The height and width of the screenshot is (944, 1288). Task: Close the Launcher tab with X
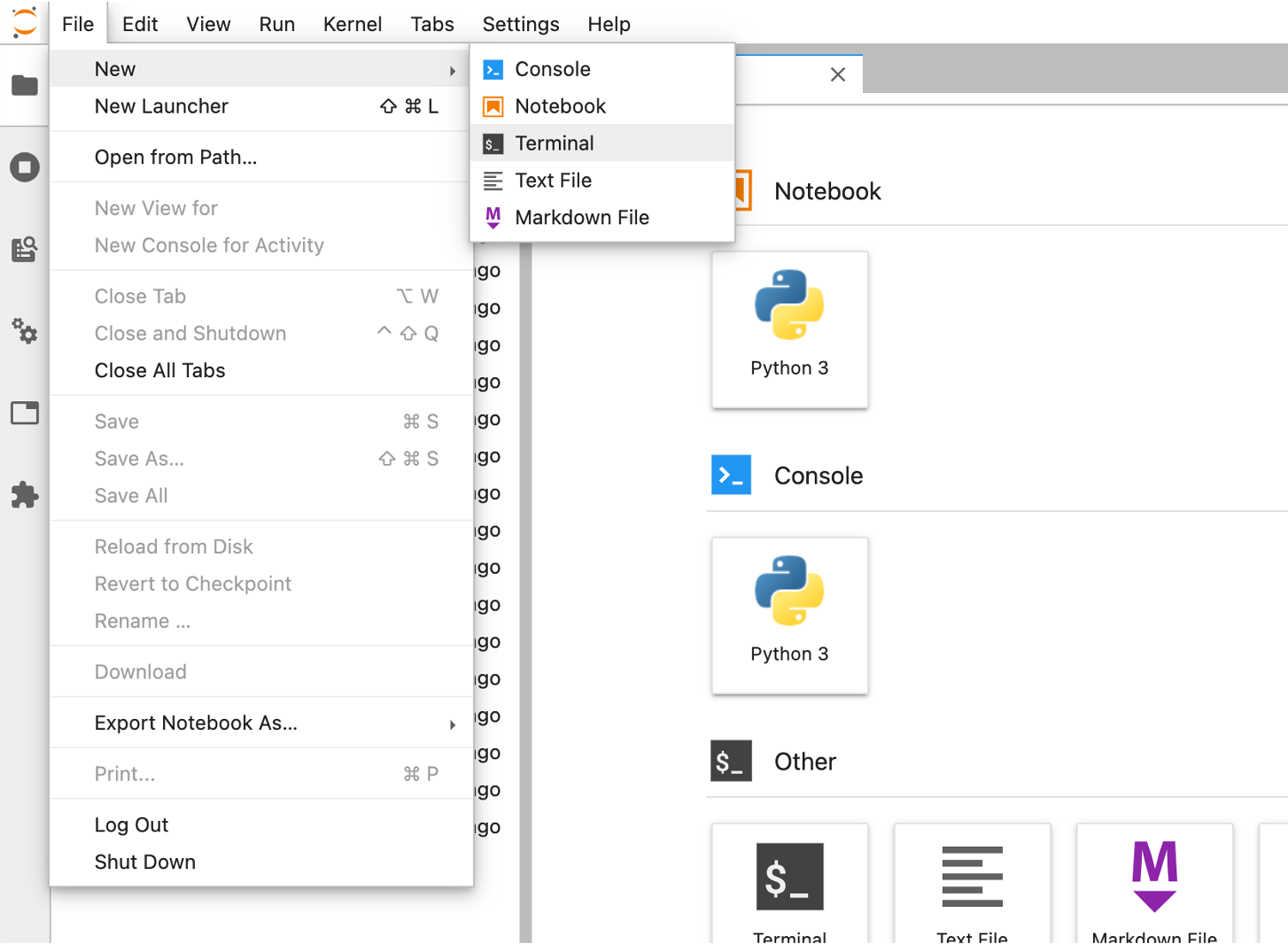pyautogui.click(x=837, y=75)
